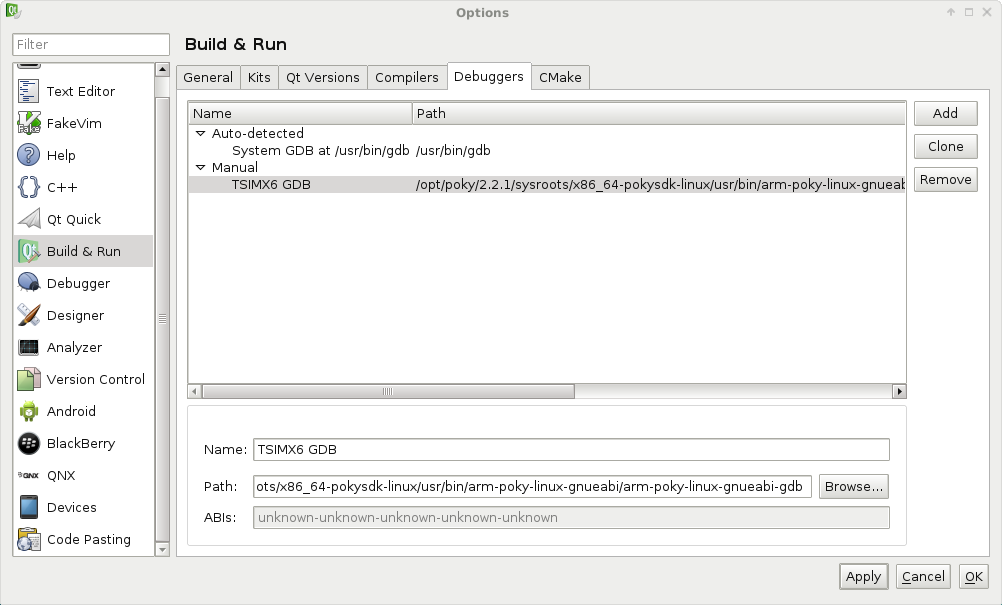Select the Devices tablet icon
Screen dimensions: 1002x605
[x=28, y=507]
